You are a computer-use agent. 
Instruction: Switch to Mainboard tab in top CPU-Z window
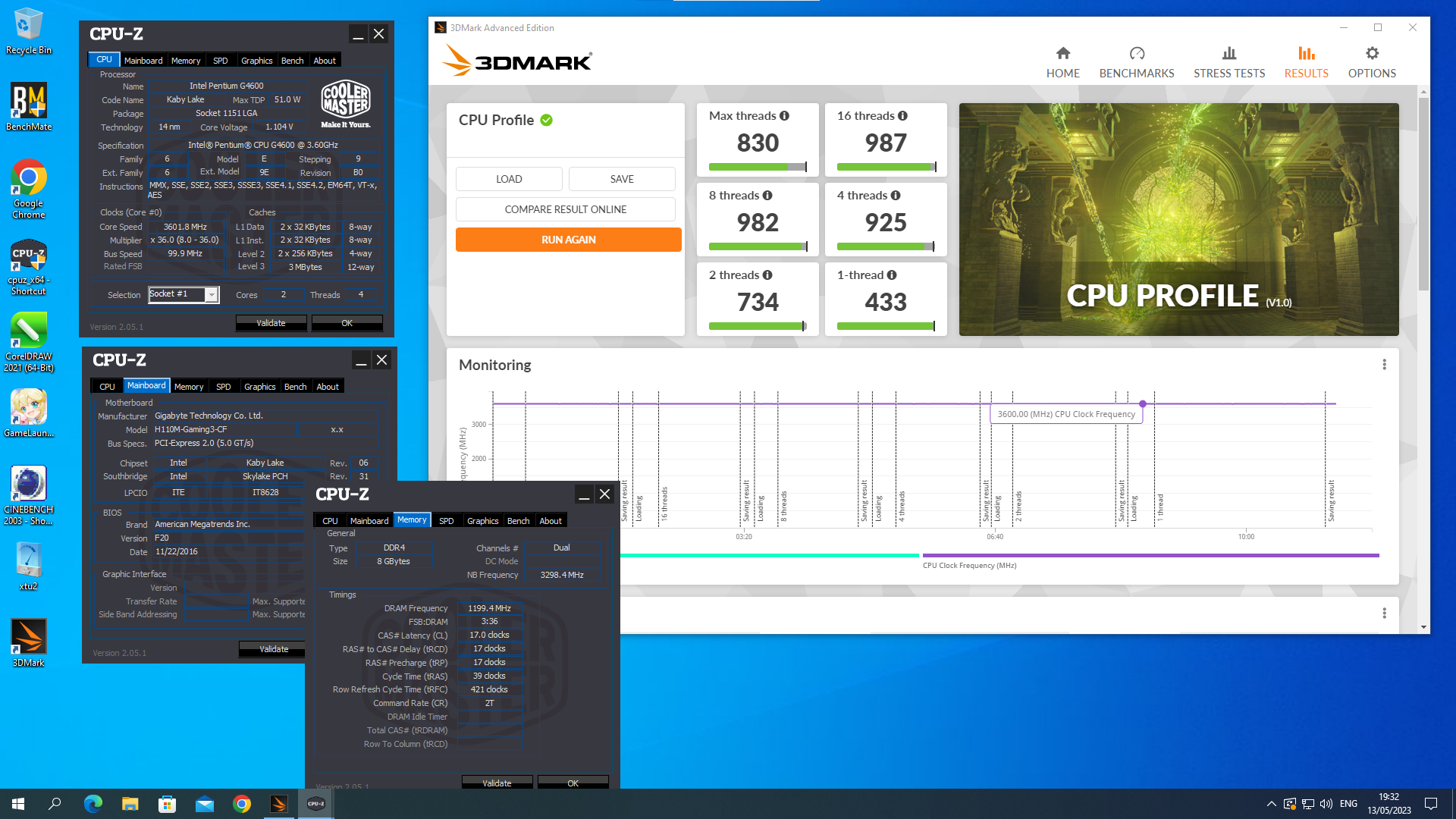tap(143, 61)
